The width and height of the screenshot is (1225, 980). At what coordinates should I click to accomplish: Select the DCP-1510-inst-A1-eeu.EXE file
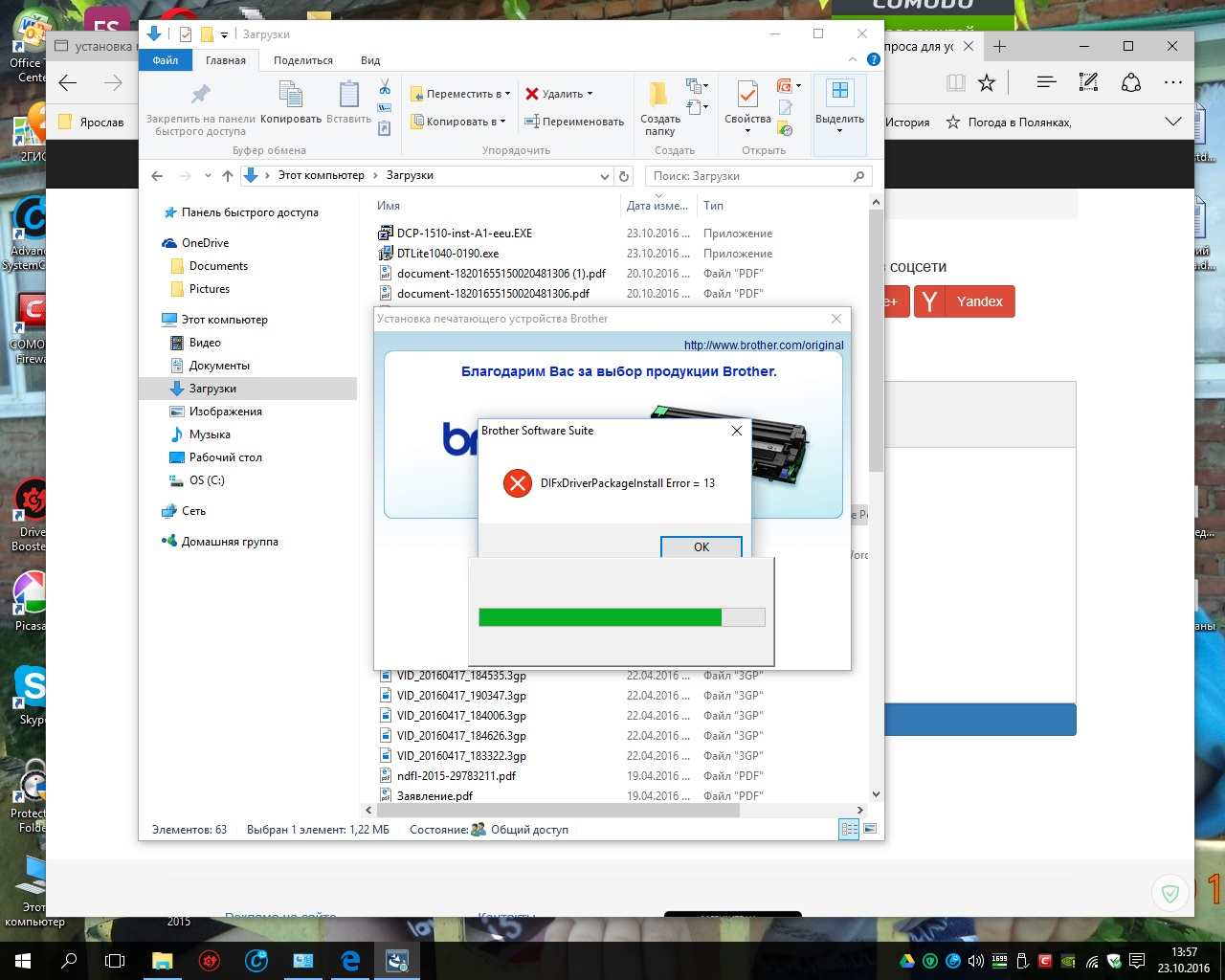pos(464,234)
